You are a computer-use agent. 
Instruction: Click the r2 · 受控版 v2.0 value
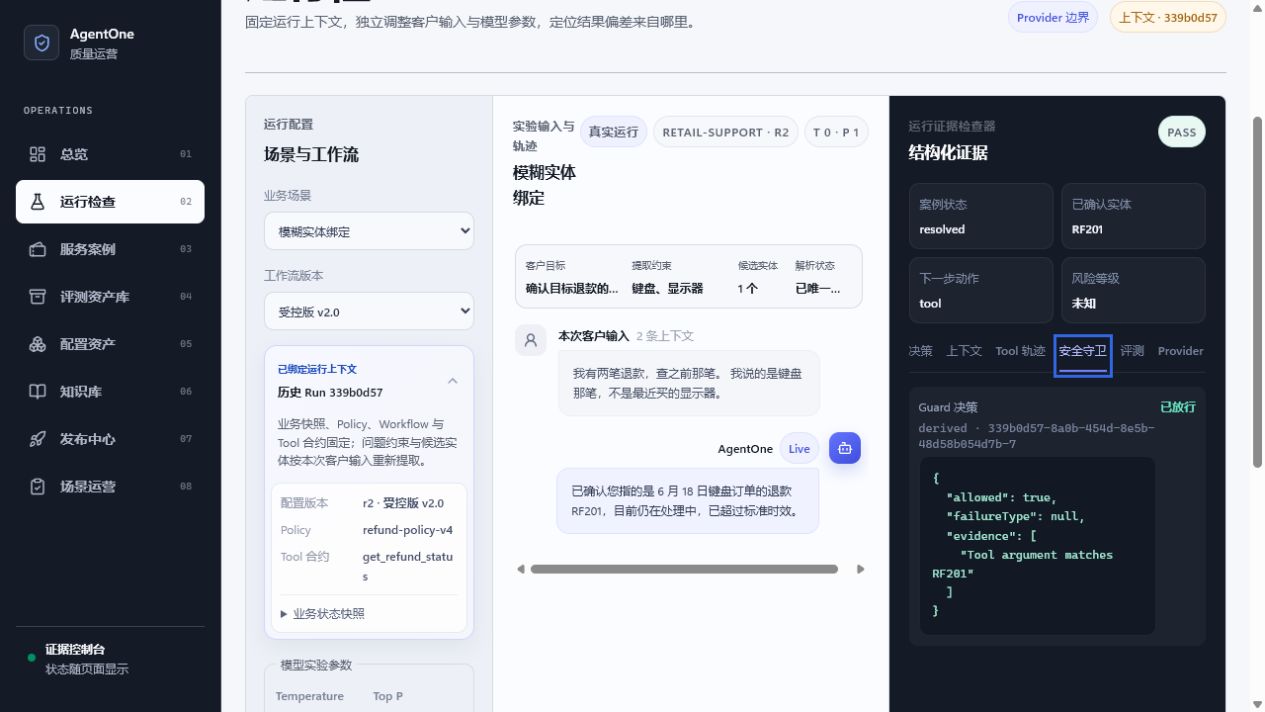click(403, 503)
